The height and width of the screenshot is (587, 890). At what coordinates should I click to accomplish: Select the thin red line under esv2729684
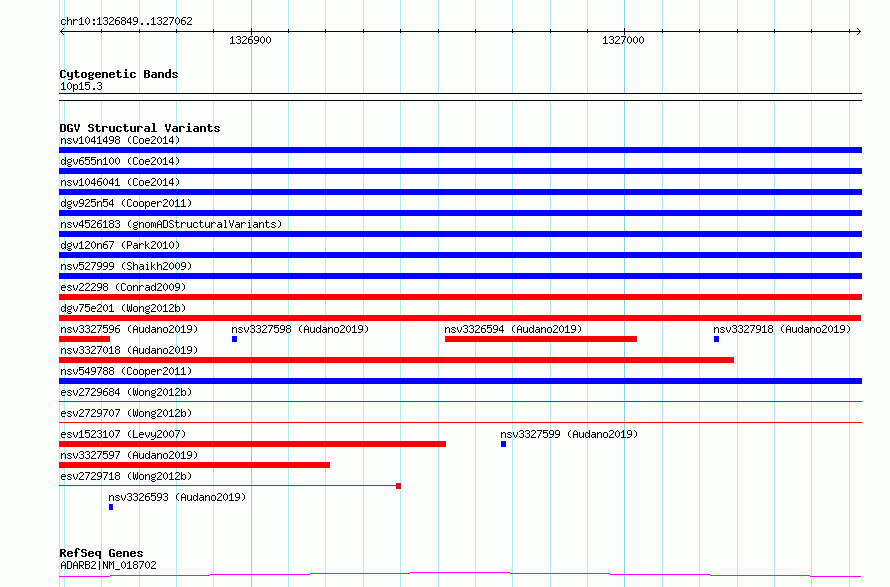[x=460, y=401]
